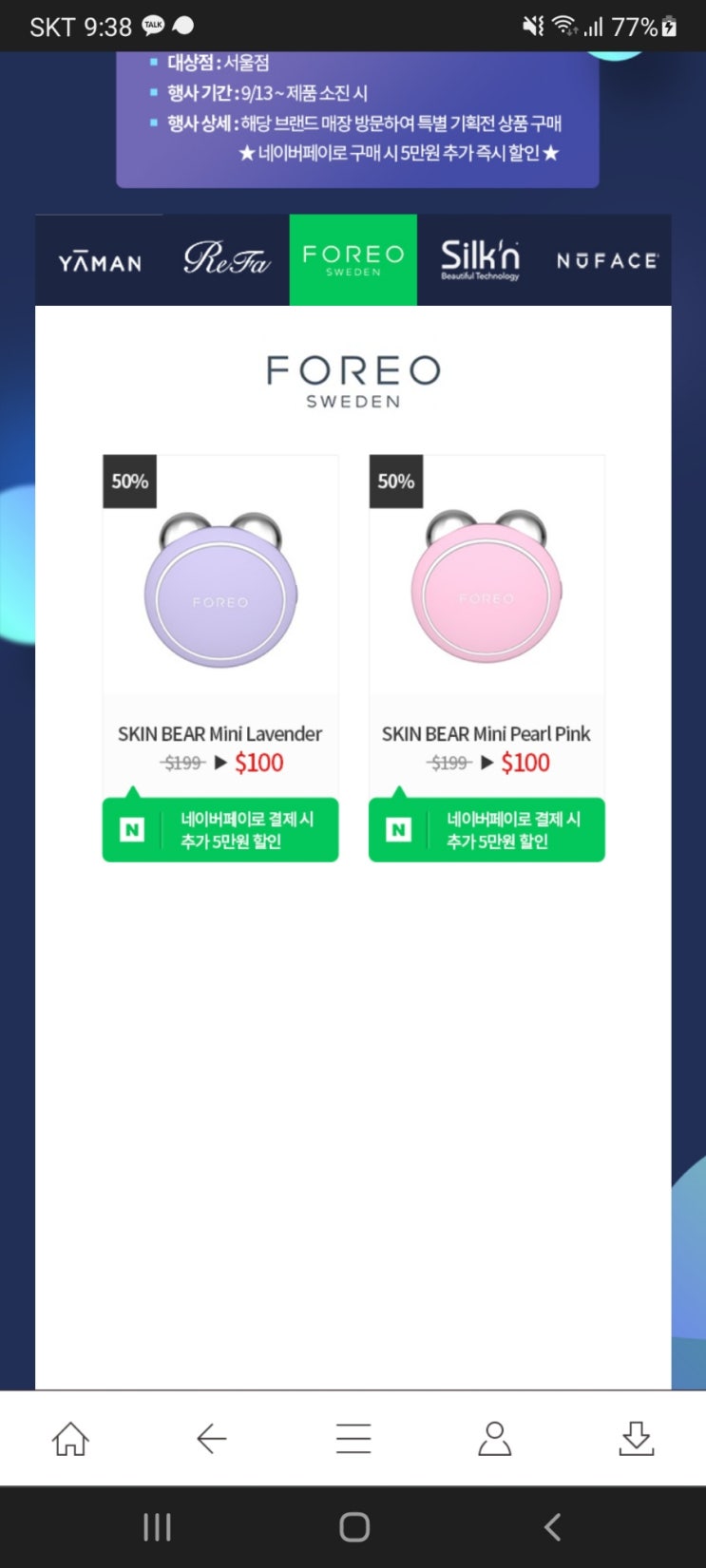
Task: Open SKIN BEAR Mini Lavender product image
Action: [220, 589]
